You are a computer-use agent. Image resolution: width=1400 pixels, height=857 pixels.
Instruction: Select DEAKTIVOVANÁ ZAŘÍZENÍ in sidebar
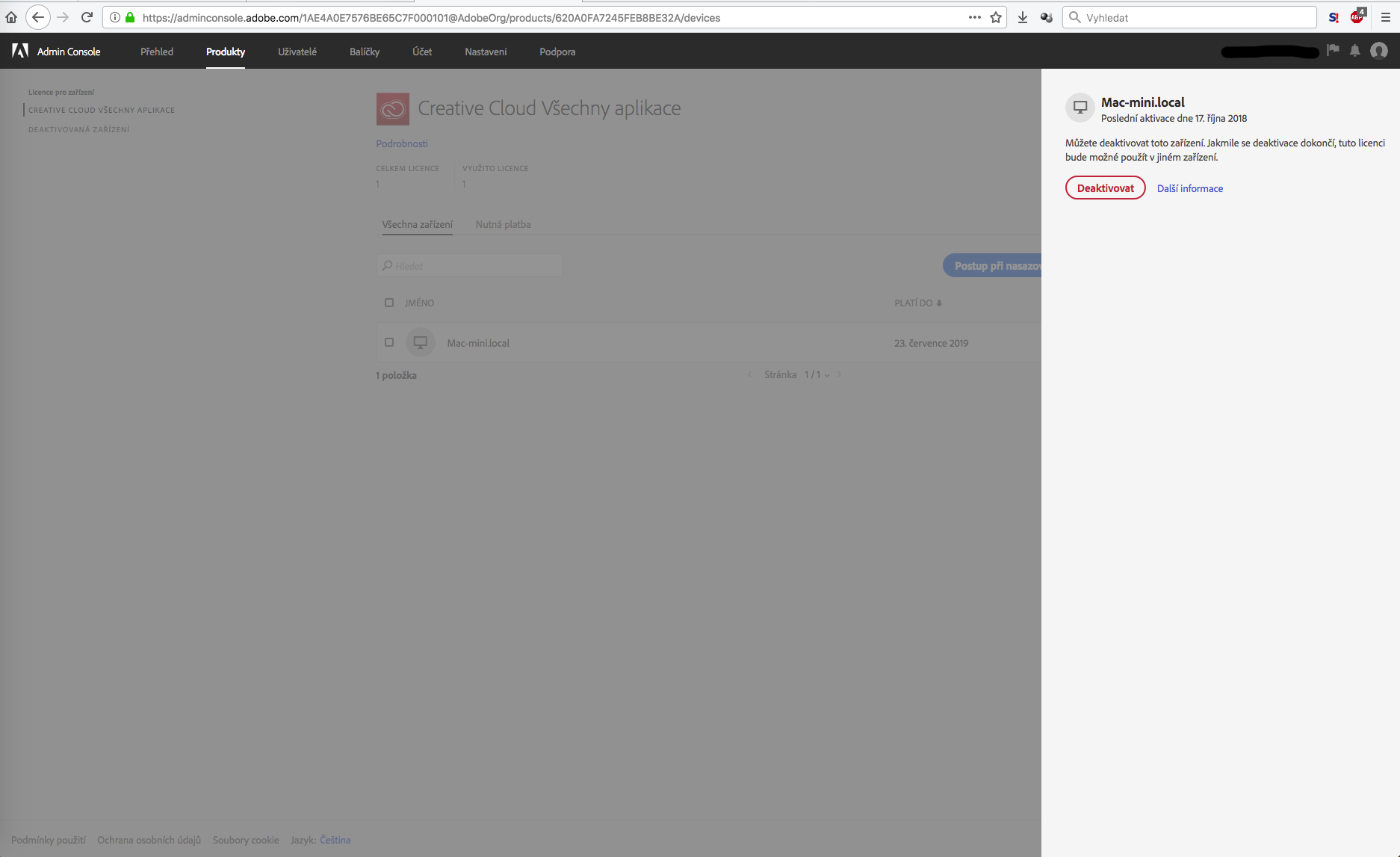pos(79,129)
